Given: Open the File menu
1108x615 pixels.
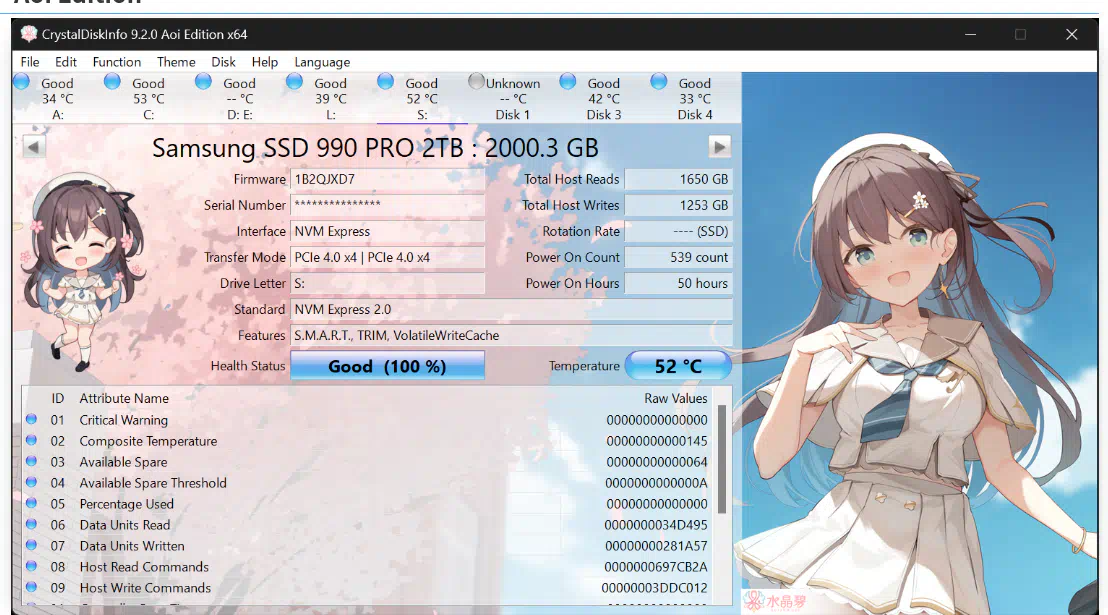Looking at the screenshot, I should (30, 62).
